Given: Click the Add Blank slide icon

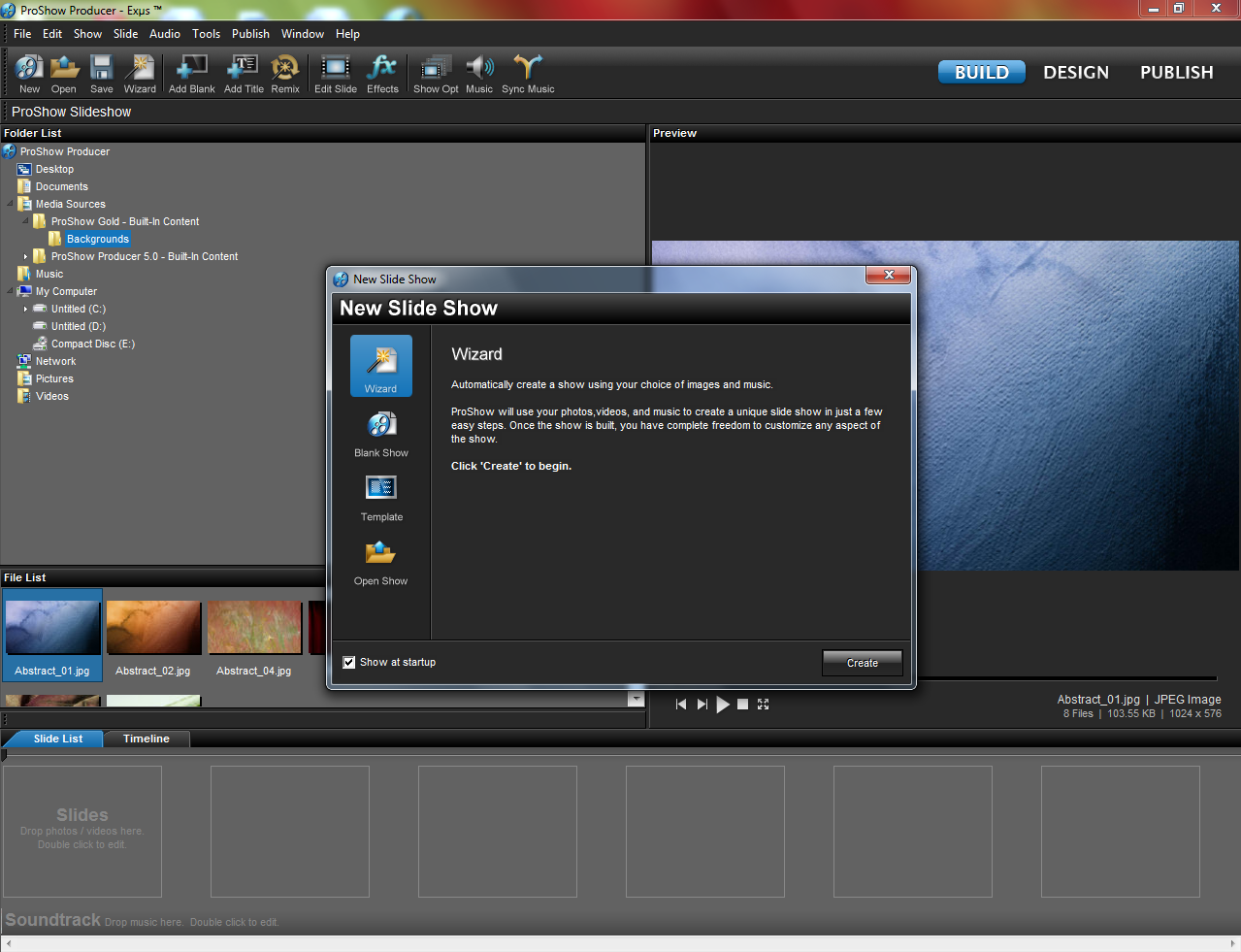Looking at the screenshot, I should pyautogui.click(x=192, y=74).
